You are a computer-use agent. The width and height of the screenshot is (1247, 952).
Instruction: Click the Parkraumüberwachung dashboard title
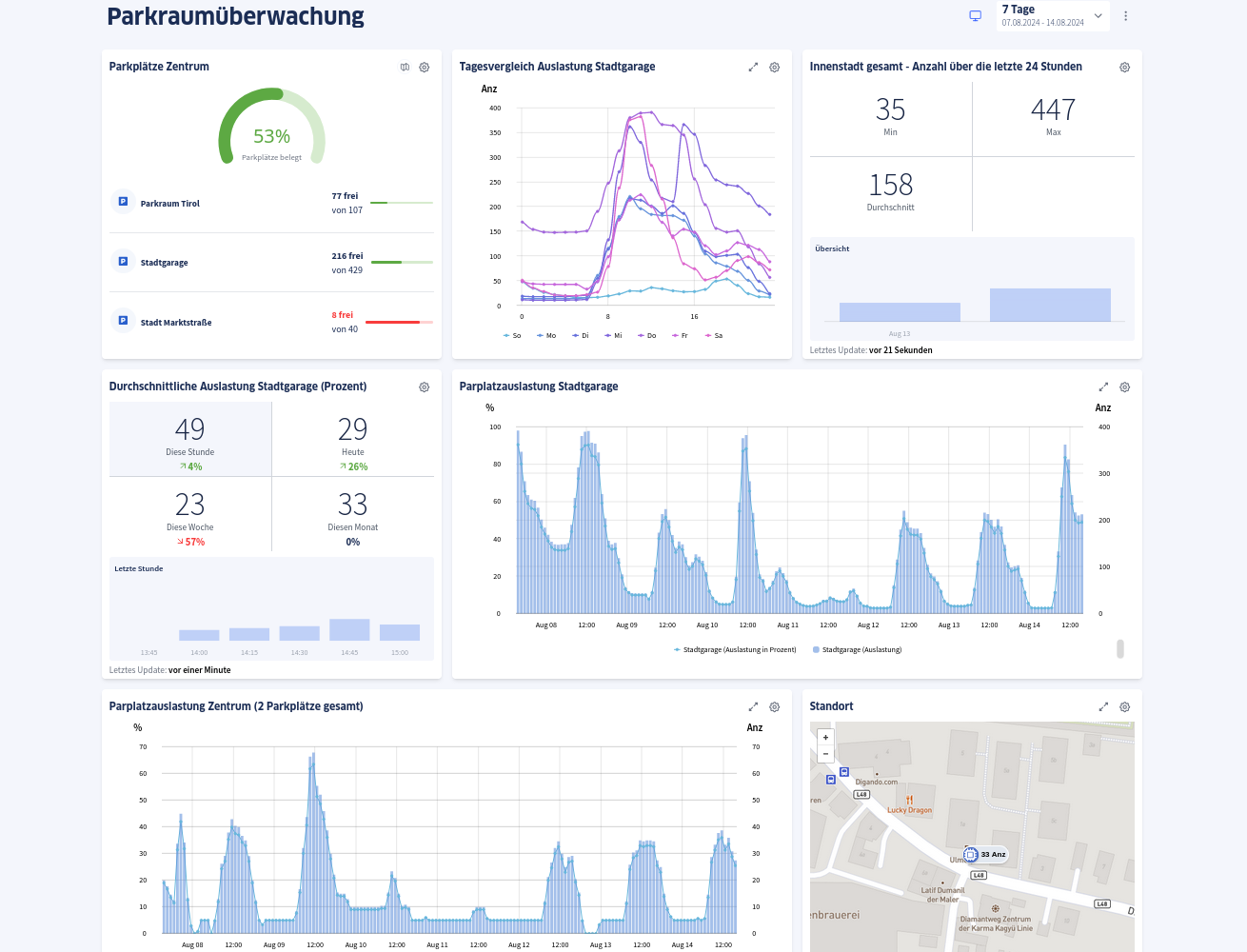[235, 15]
